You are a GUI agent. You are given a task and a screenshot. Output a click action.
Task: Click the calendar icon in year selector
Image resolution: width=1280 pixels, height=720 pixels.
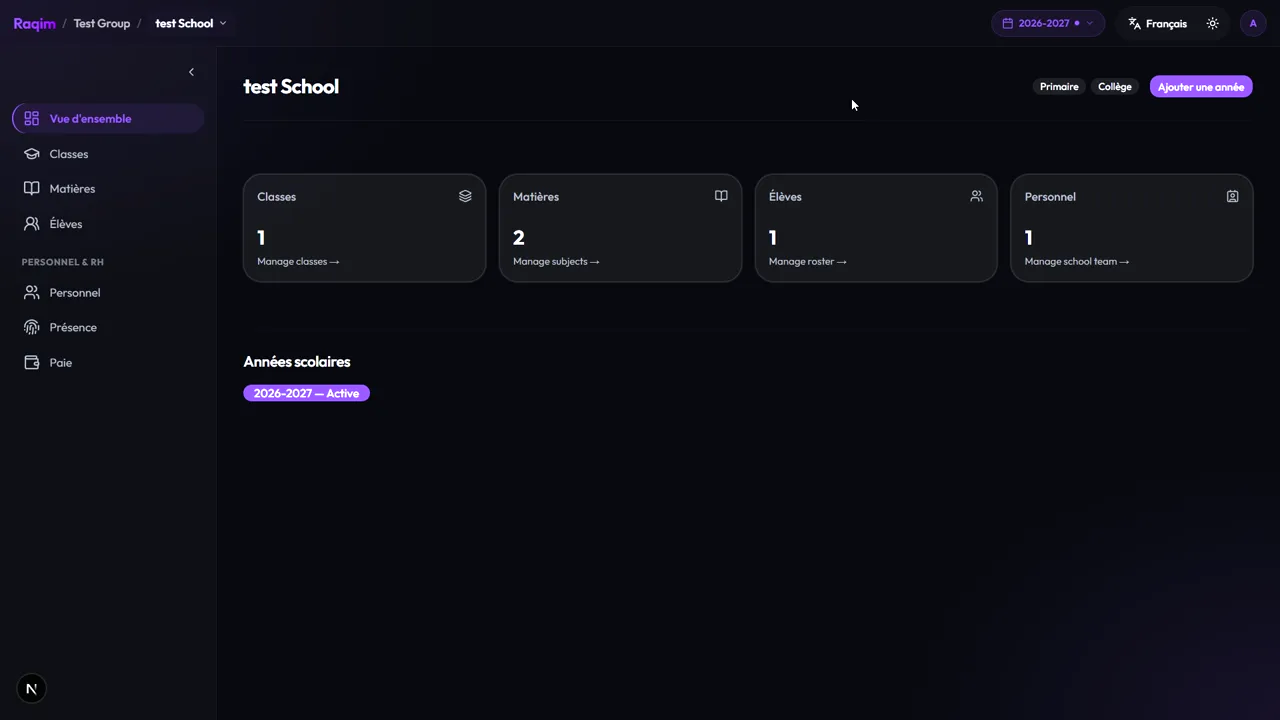pyautogui.click(x=1008, y=23)
